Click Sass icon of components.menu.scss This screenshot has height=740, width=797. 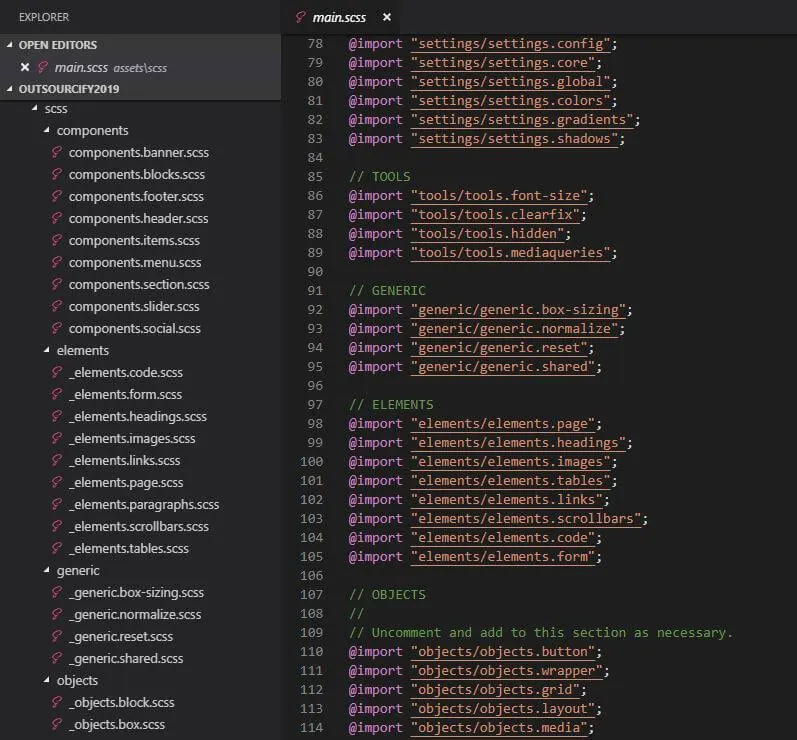click(x=57, y=262)
